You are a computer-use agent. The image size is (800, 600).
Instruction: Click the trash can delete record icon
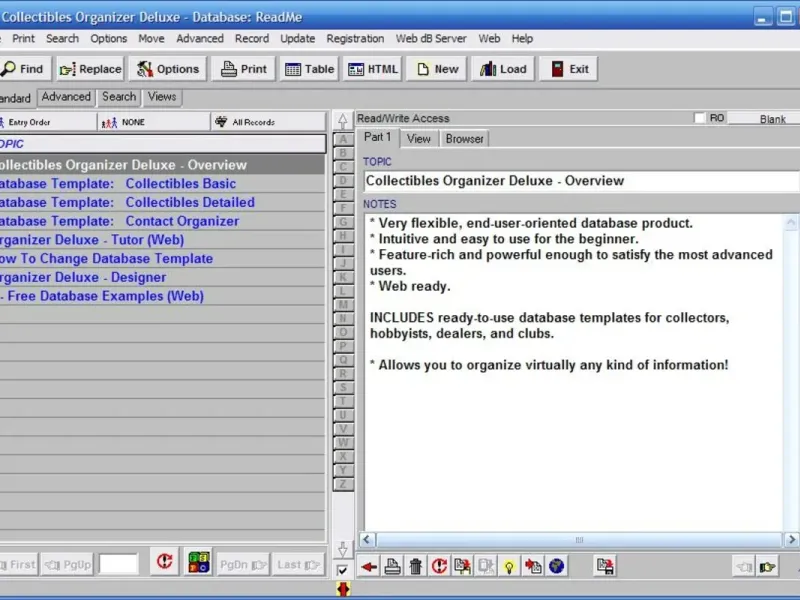(x=416, y=567)
